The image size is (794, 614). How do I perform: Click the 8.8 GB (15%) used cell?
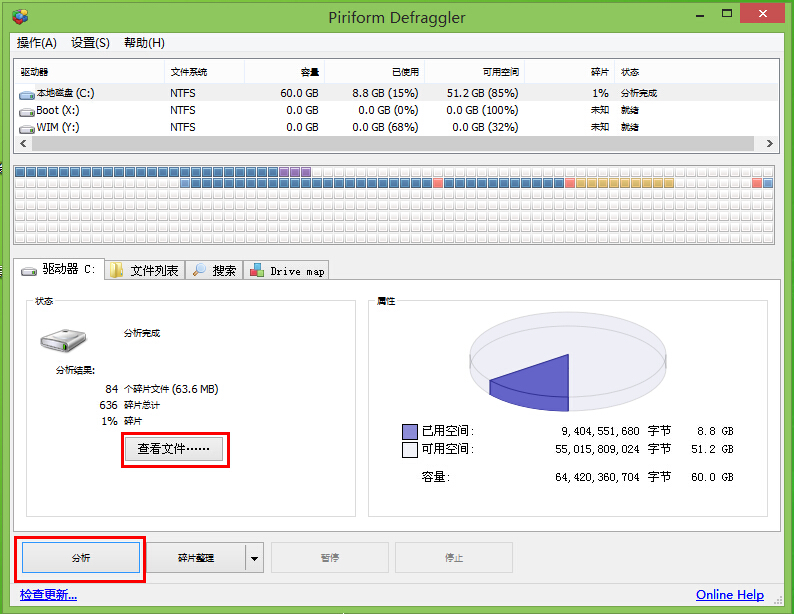(385, 93)
